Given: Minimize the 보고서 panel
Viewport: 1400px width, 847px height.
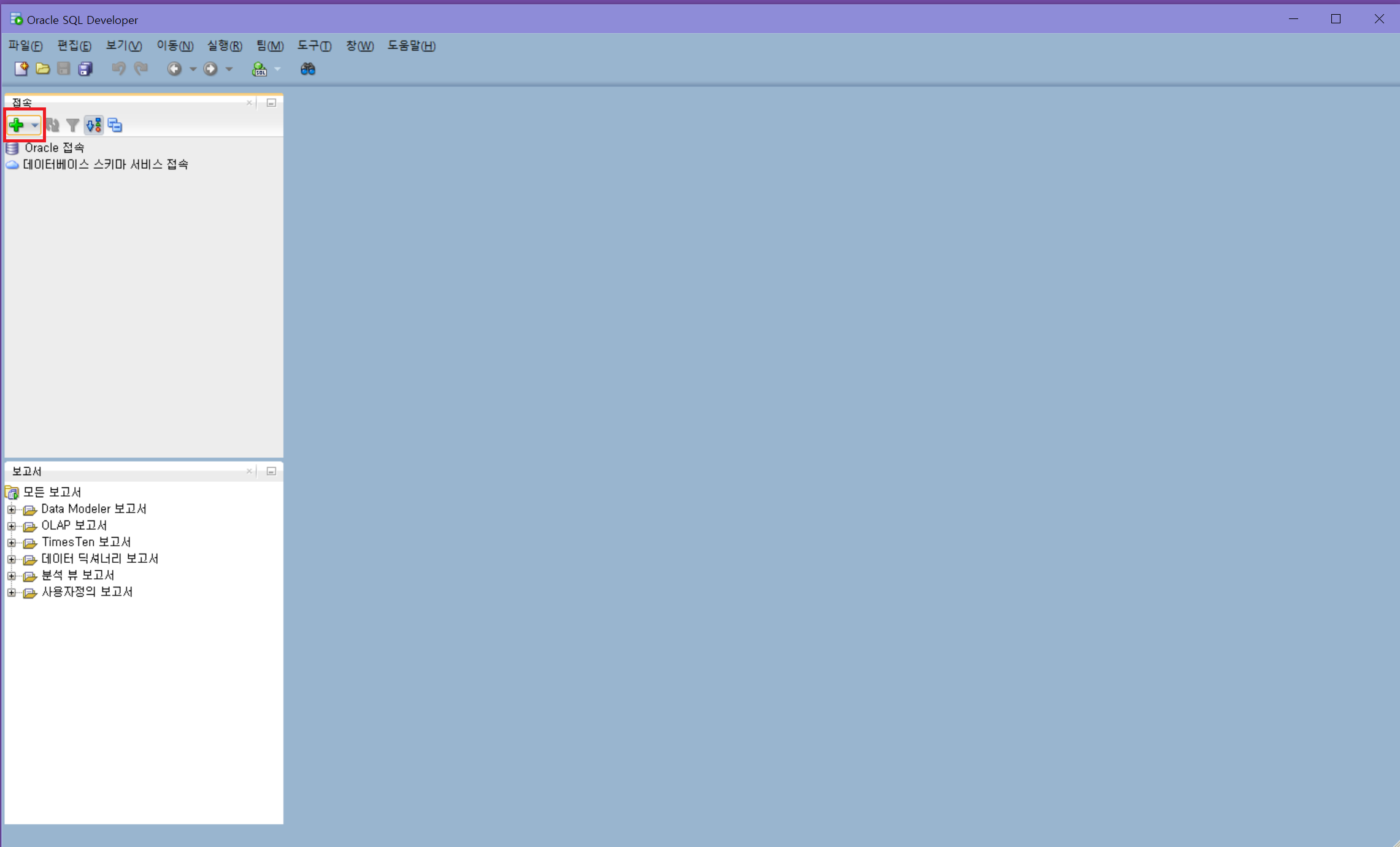Looking at the screenshot, I should 271,471.
